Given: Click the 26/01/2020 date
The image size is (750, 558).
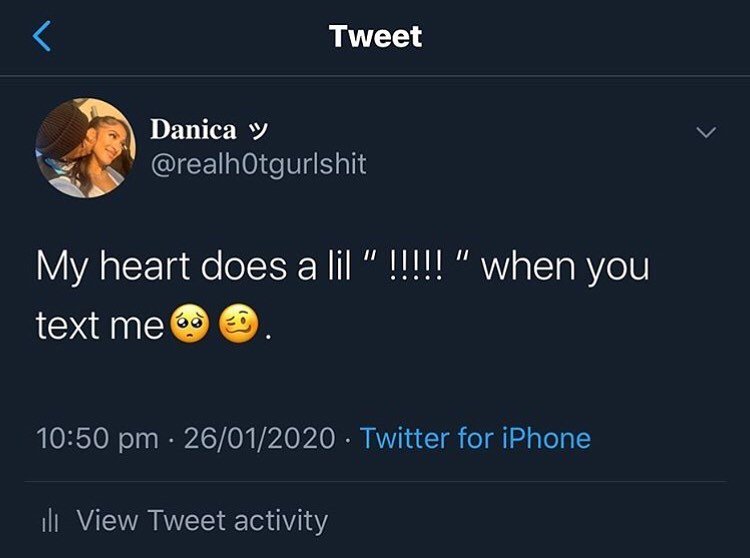Looking at the screenshot, I should point(259,438).
